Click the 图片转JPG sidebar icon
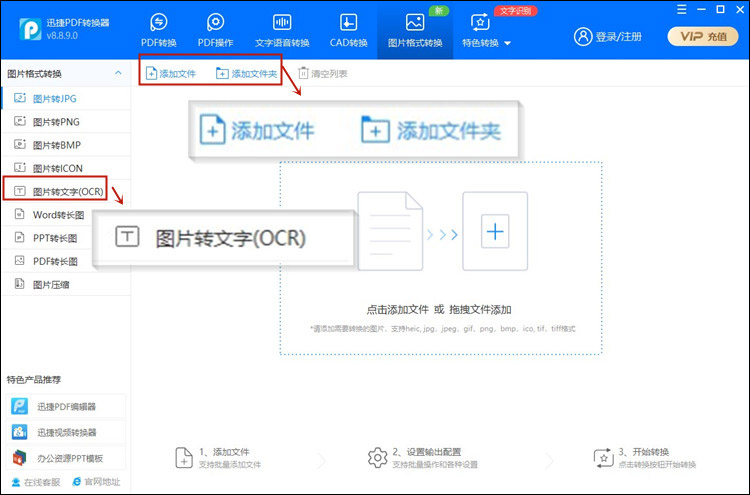This screenshot has height=495, width=750. 20,98
